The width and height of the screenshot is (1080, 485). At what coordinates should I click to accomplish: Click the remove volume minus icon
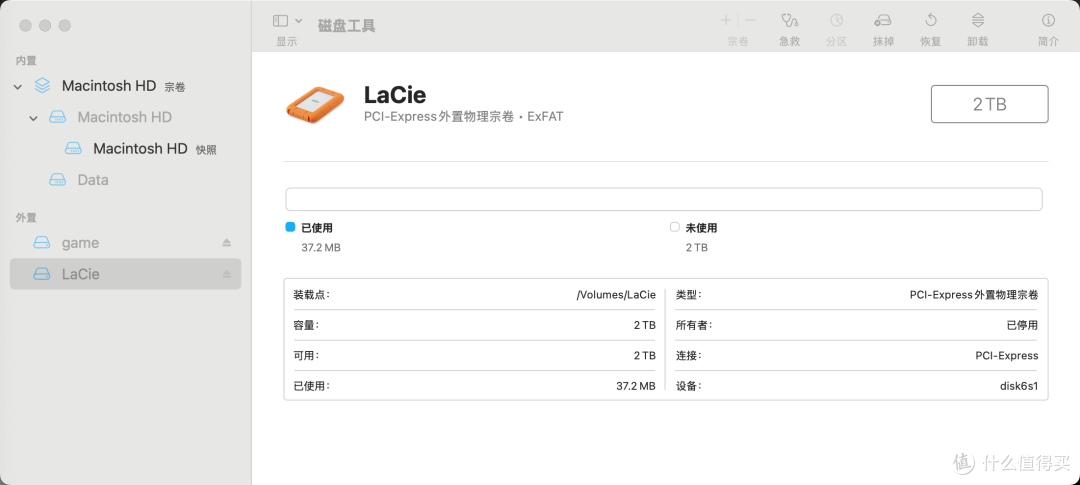pyautogui.click(x=751, y=20)
